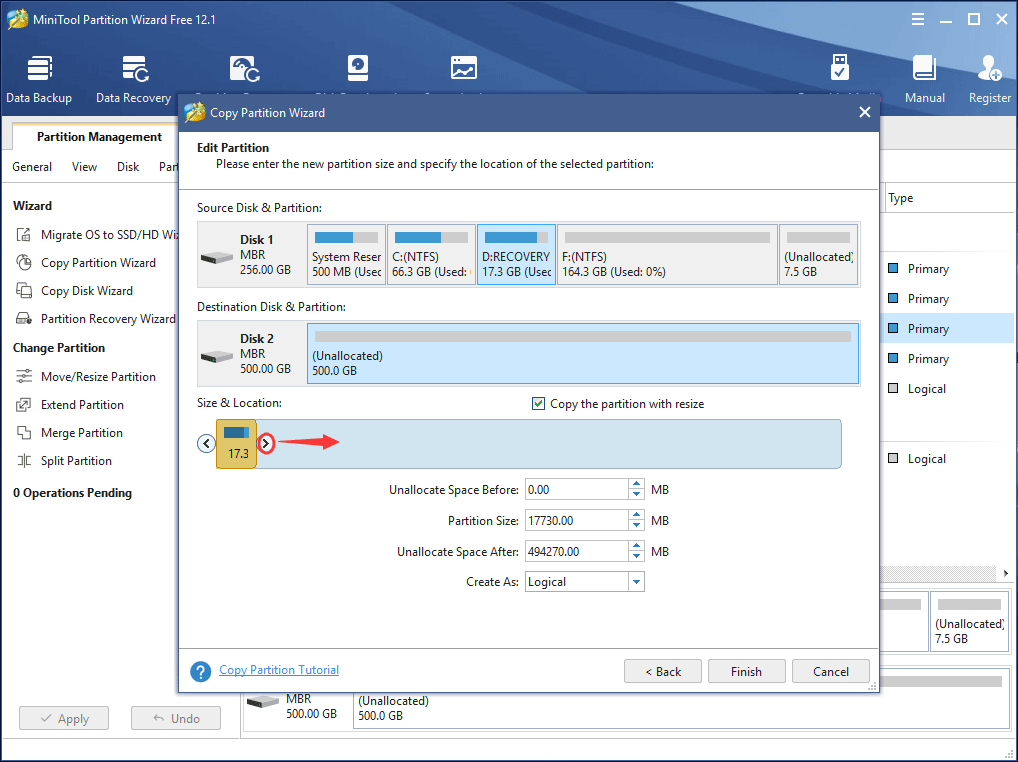Open the Copy Partition Tutorial link

point(279,670)
